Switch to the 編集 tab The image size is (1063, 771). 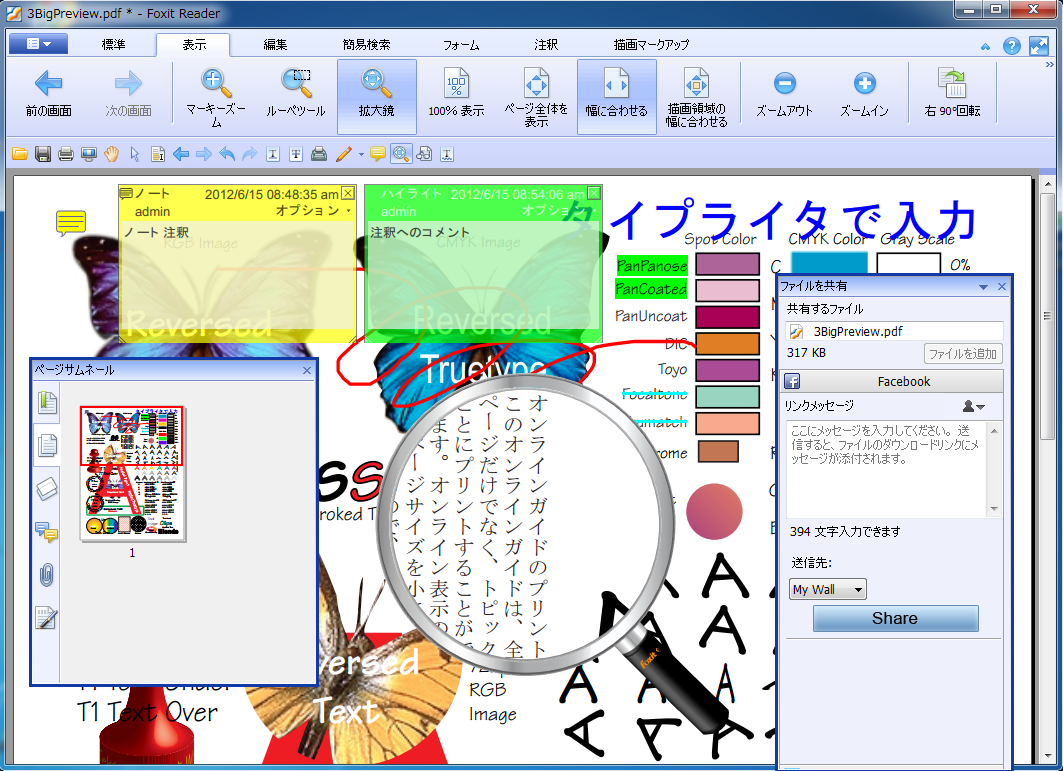tap(275, 45)
